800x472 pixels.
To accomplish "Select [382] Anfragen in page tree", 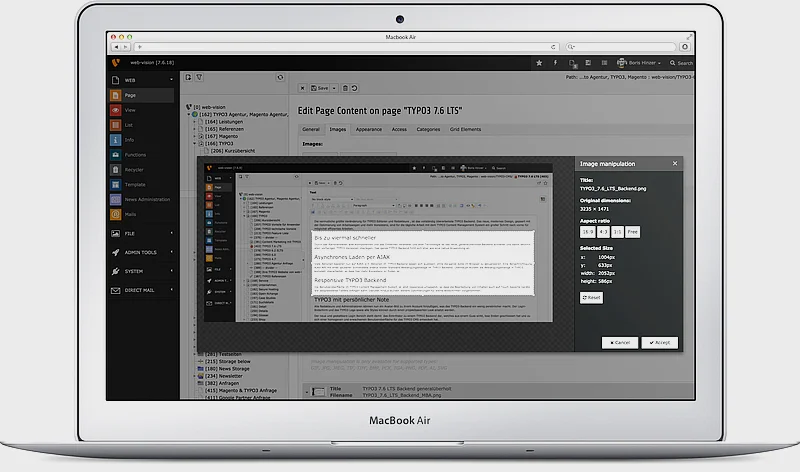I will 222,383.
